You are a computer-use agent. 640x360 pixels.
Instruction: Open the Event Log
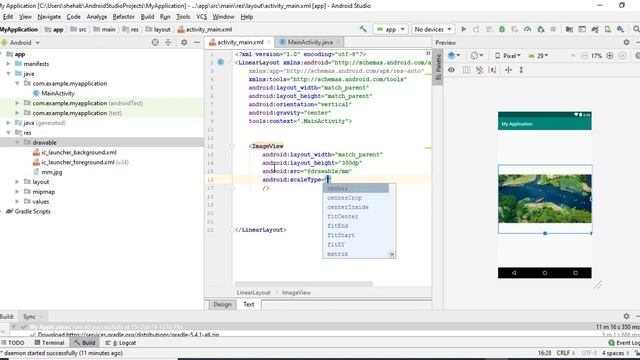coord(624,343)
